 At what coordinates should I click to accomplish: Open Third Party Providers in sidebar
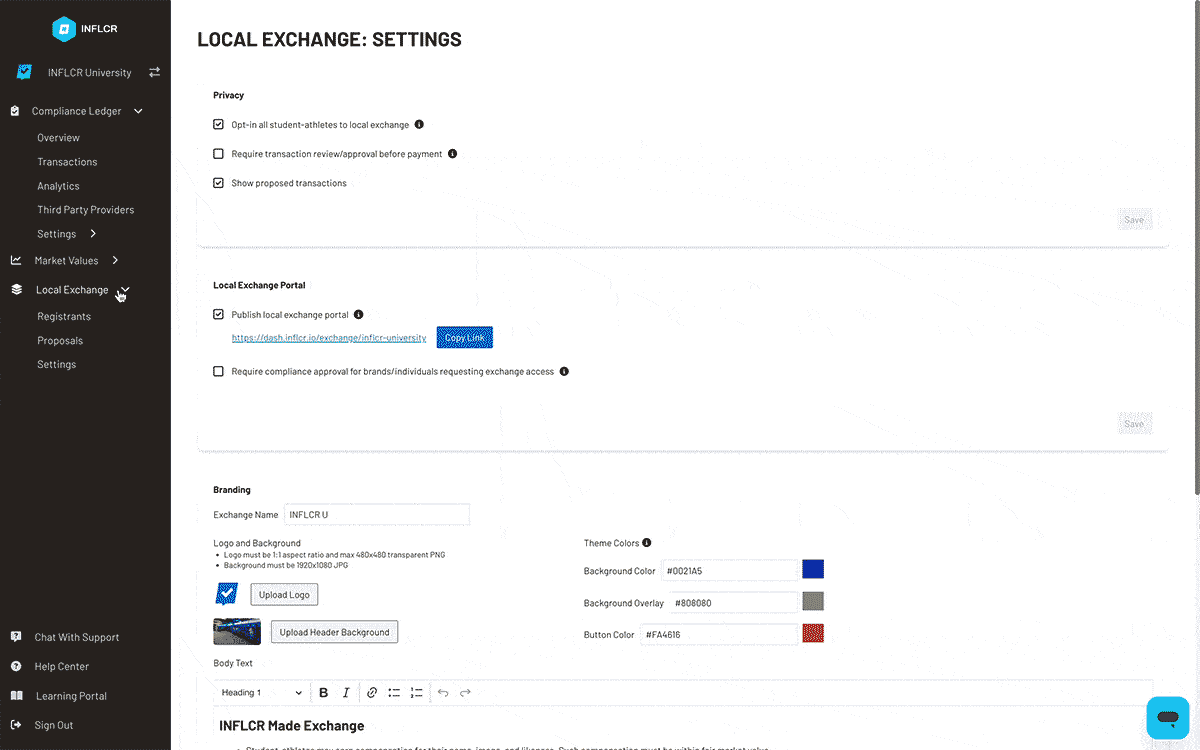(x=85, y=210)
